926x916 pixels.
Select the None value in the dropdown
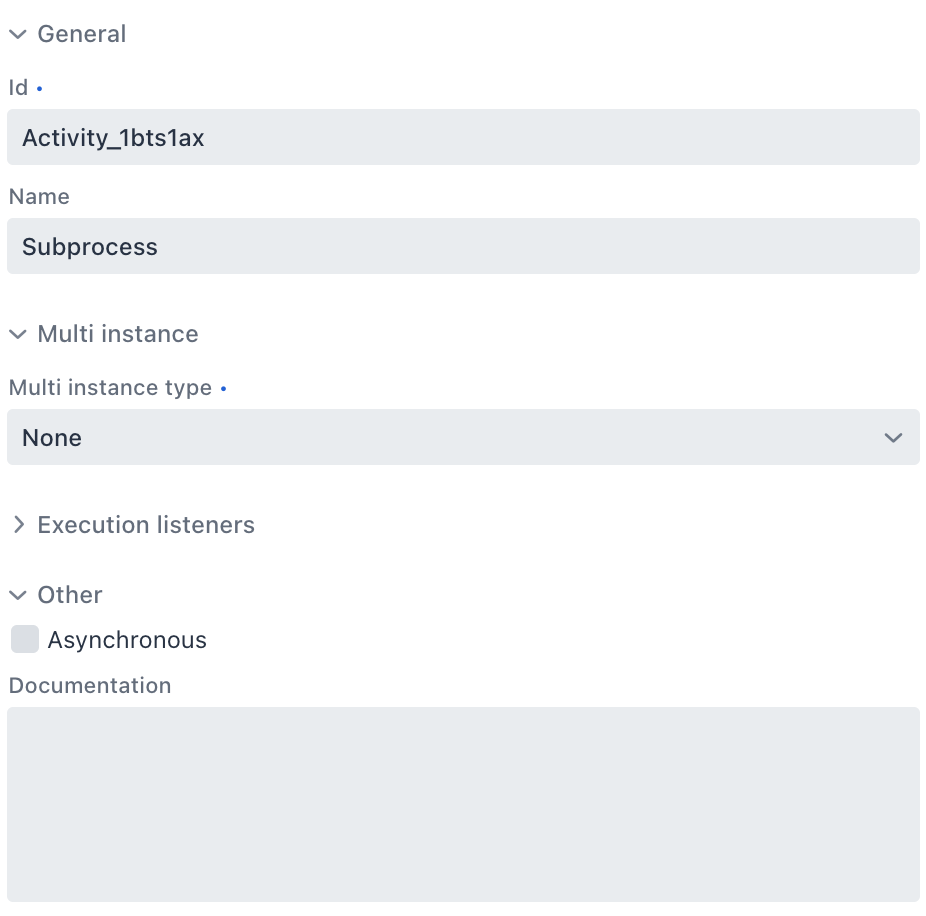pos(52,437)
